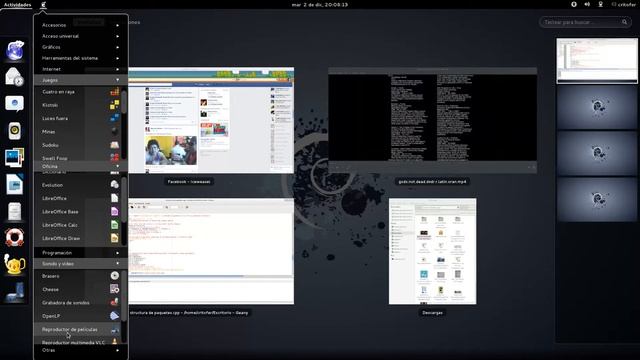Click search magnifier icon in search box
This screenshot has width=640, height=360.
coord(624,22)
